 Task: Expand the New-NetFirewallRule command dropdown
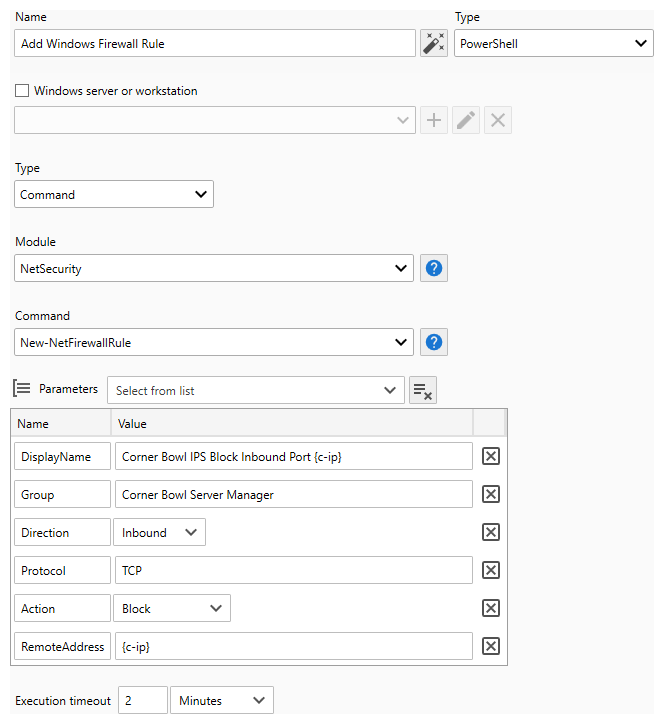pyautogui.click(x=214, y=342)
